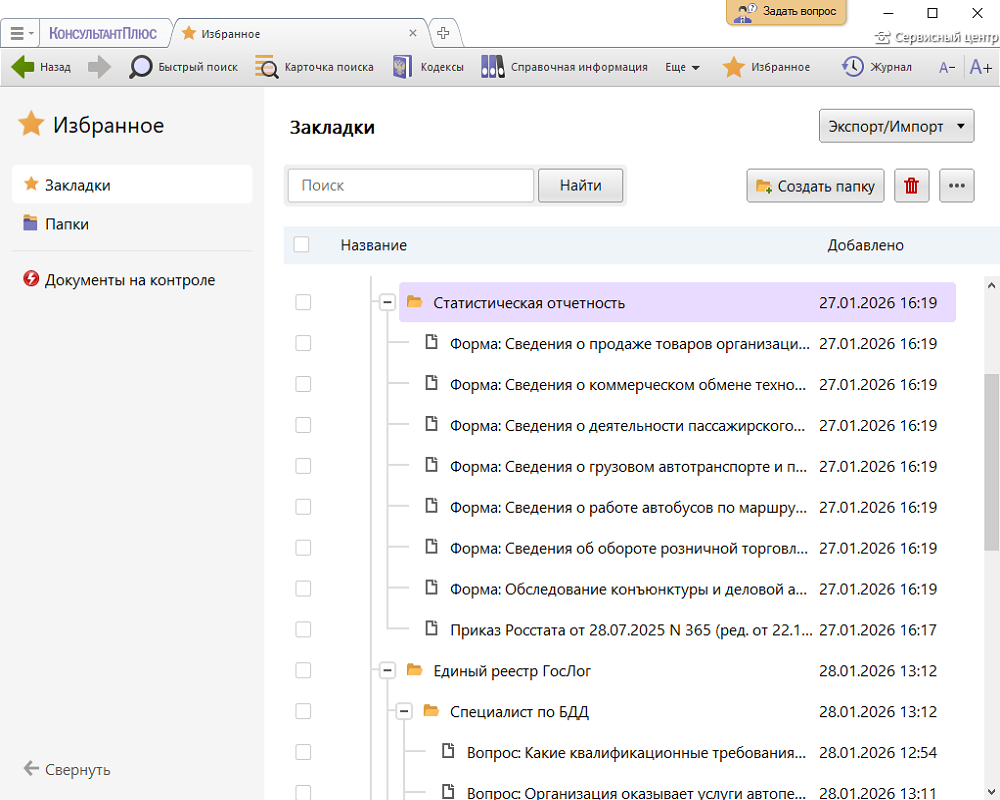Select Папки in the left sidebar
Screen dimensions: 1000x800
point(67,224)
